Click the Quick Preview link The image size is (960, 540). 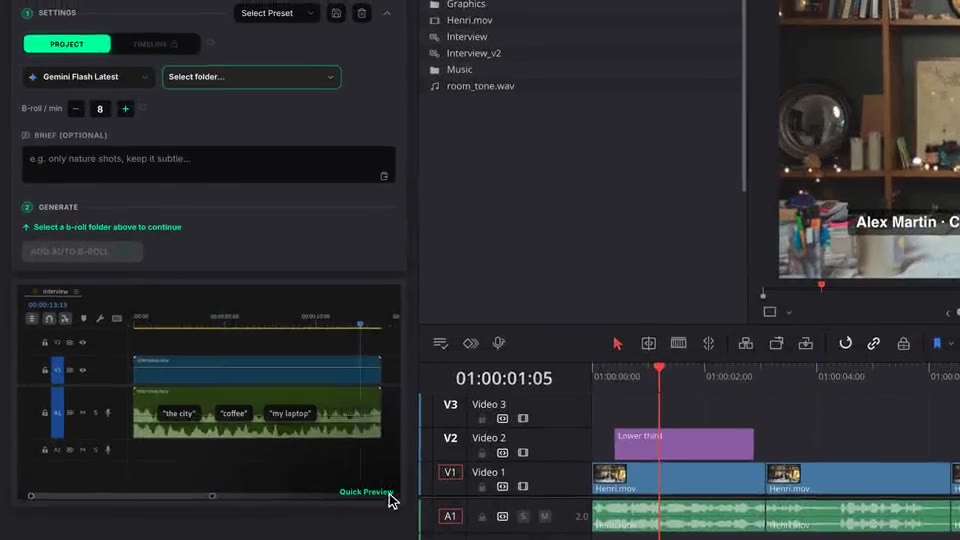366,492
